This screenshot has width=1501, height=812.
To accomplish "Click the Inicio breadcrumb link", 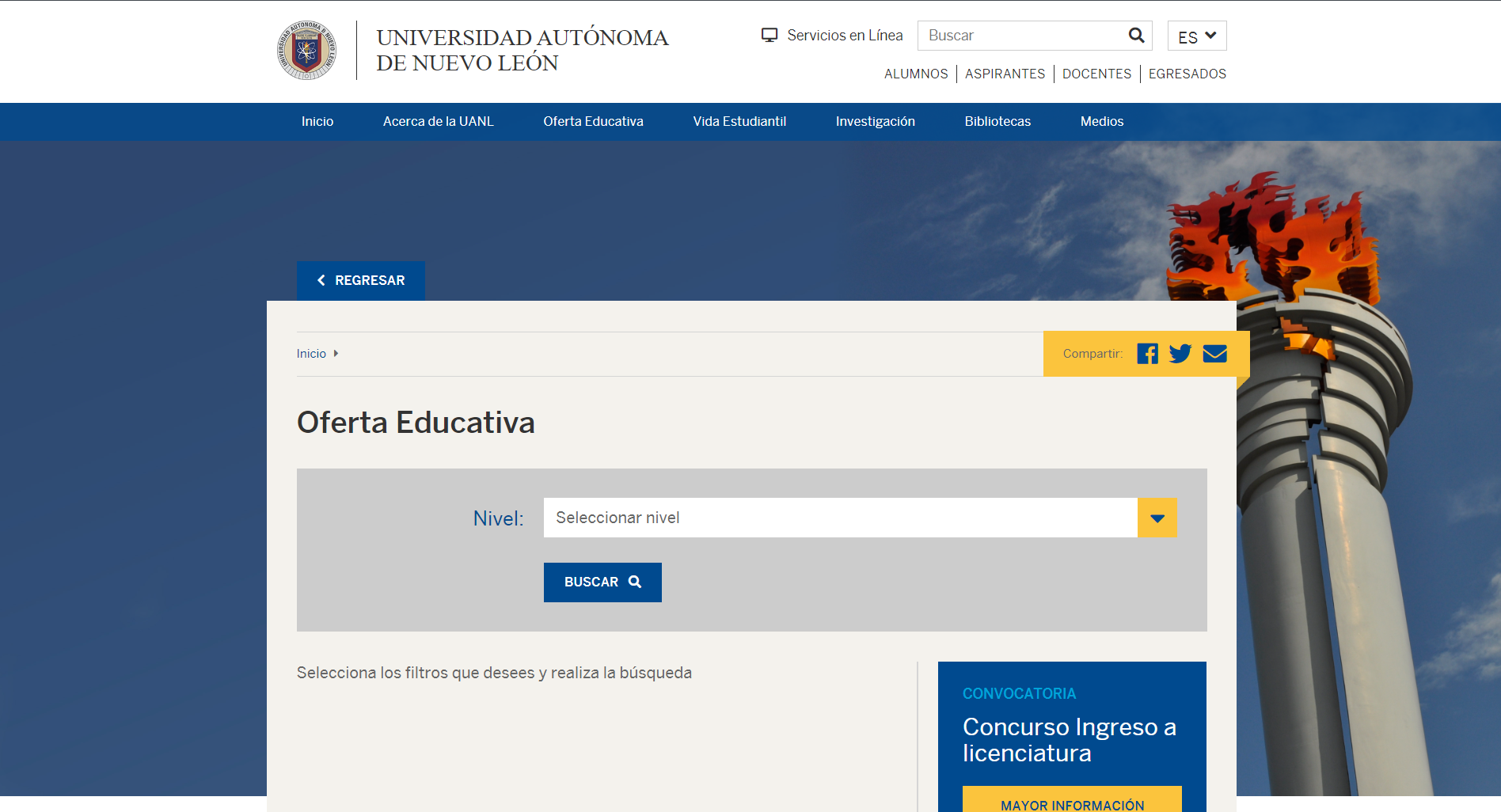I will click(x=311, y=354).
